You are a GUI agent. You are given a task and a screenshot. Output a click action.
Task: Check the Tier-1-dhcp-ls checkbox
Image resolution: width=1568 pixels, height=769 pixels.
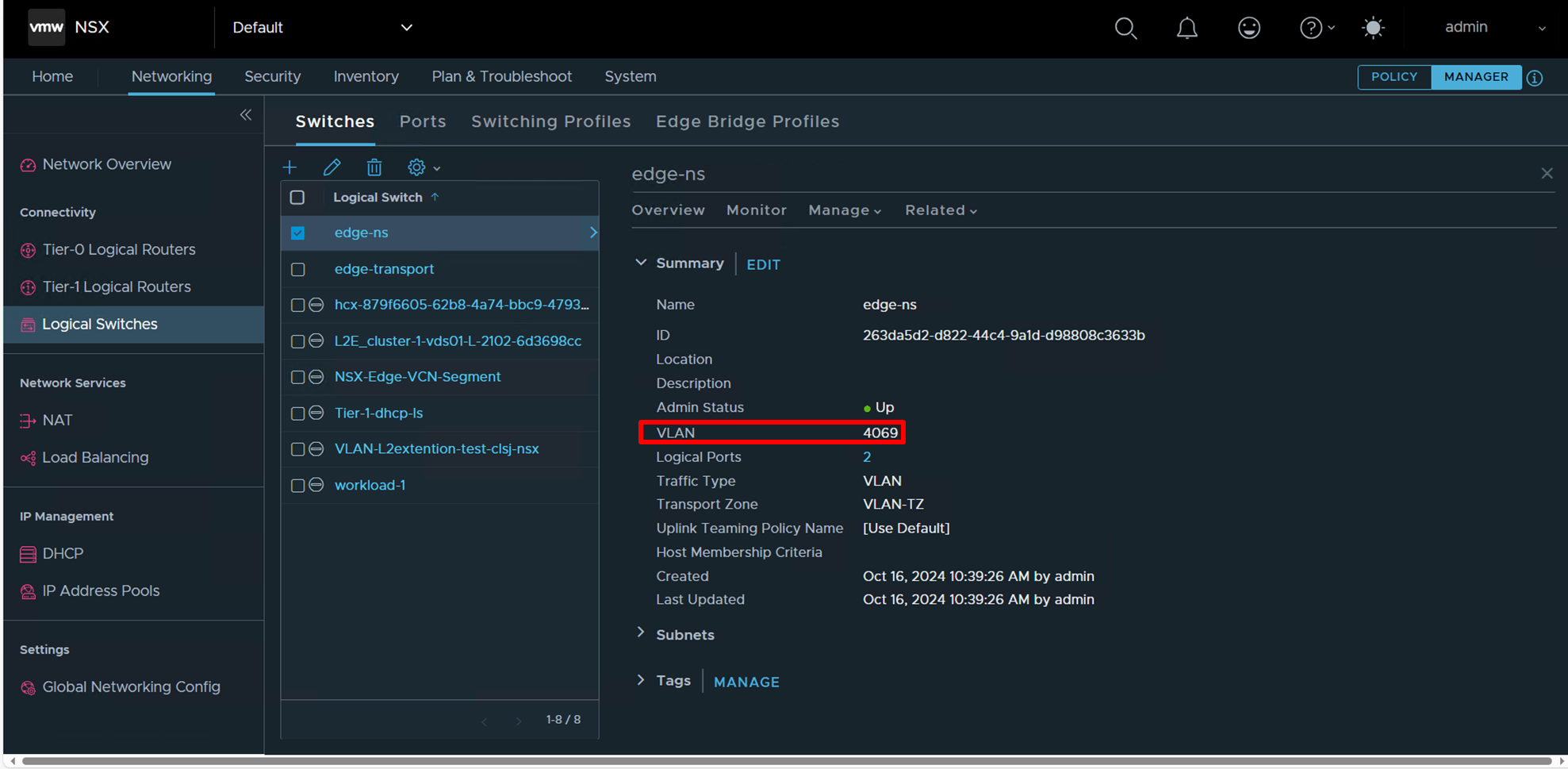(x=298, y=413)
